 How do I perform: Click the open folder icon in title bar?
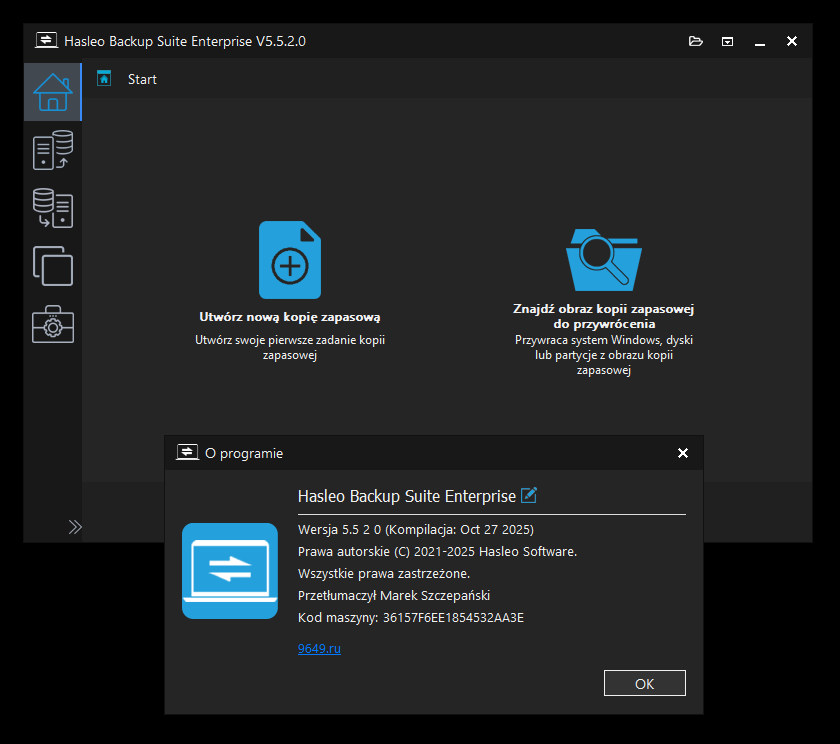(x=695, y=41)
